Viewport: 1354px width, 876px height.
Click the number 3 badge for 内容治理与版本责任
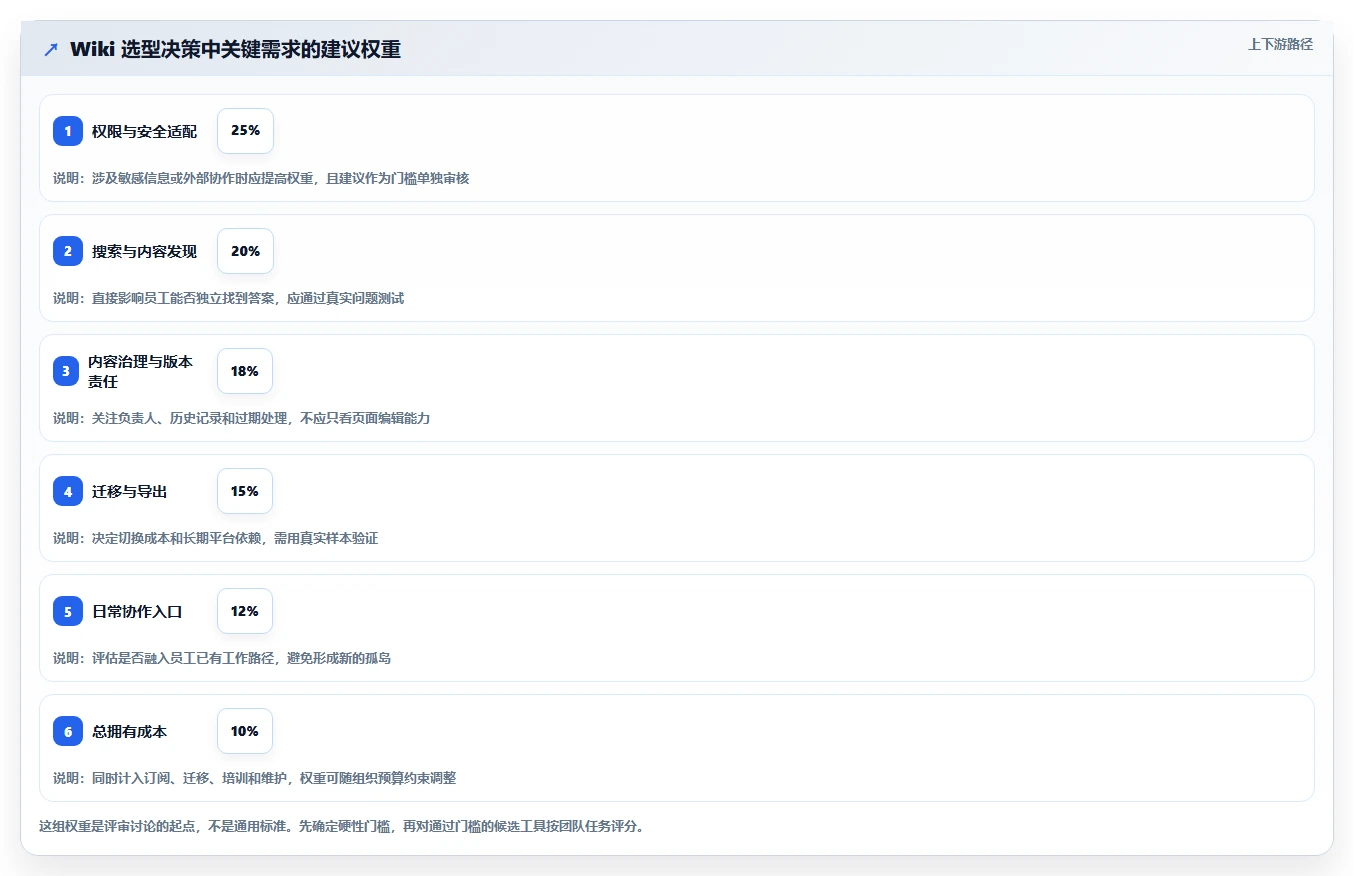[68, 371]
